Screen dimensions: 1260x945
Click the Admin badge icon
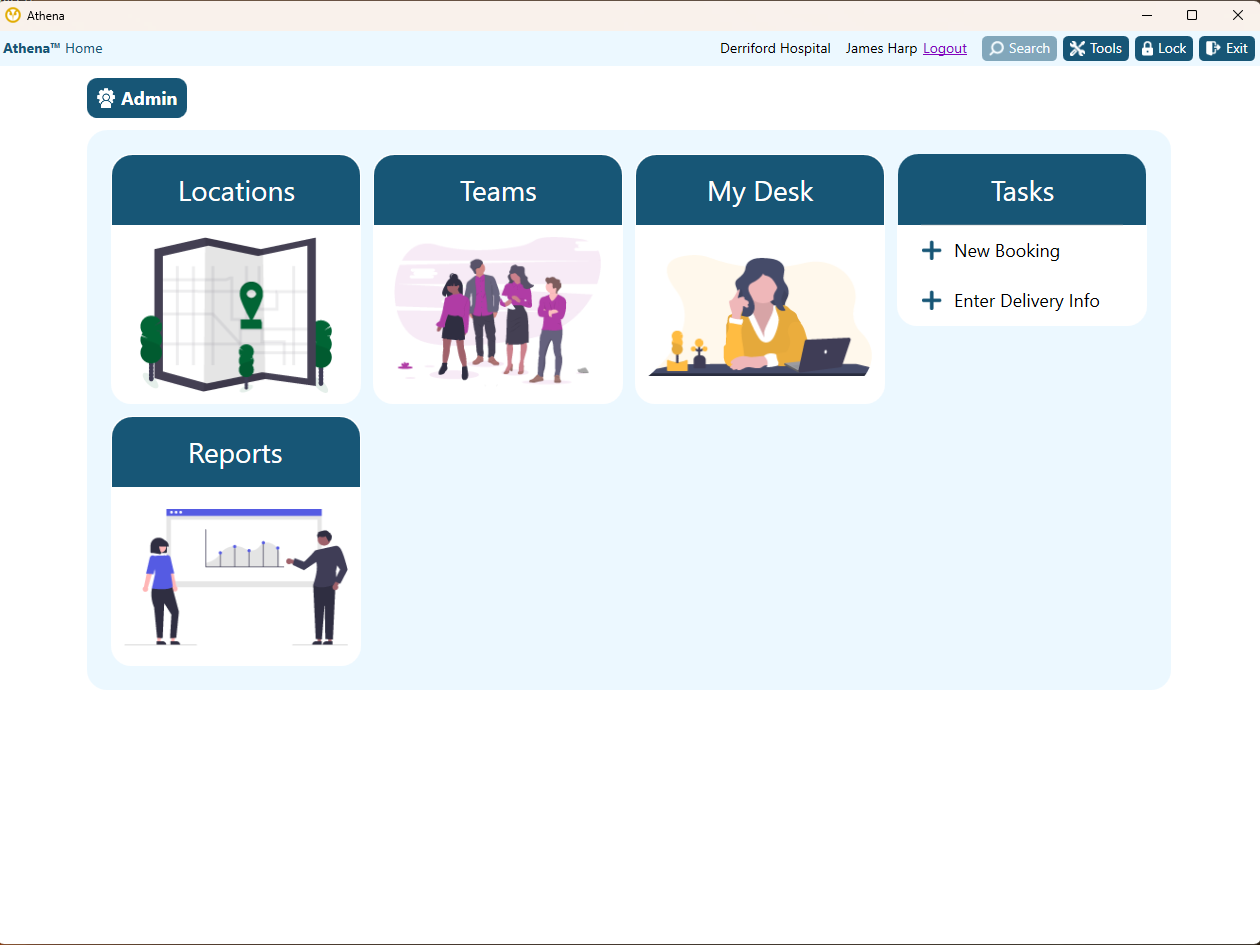pyautogui.click(x=106, y=98)
